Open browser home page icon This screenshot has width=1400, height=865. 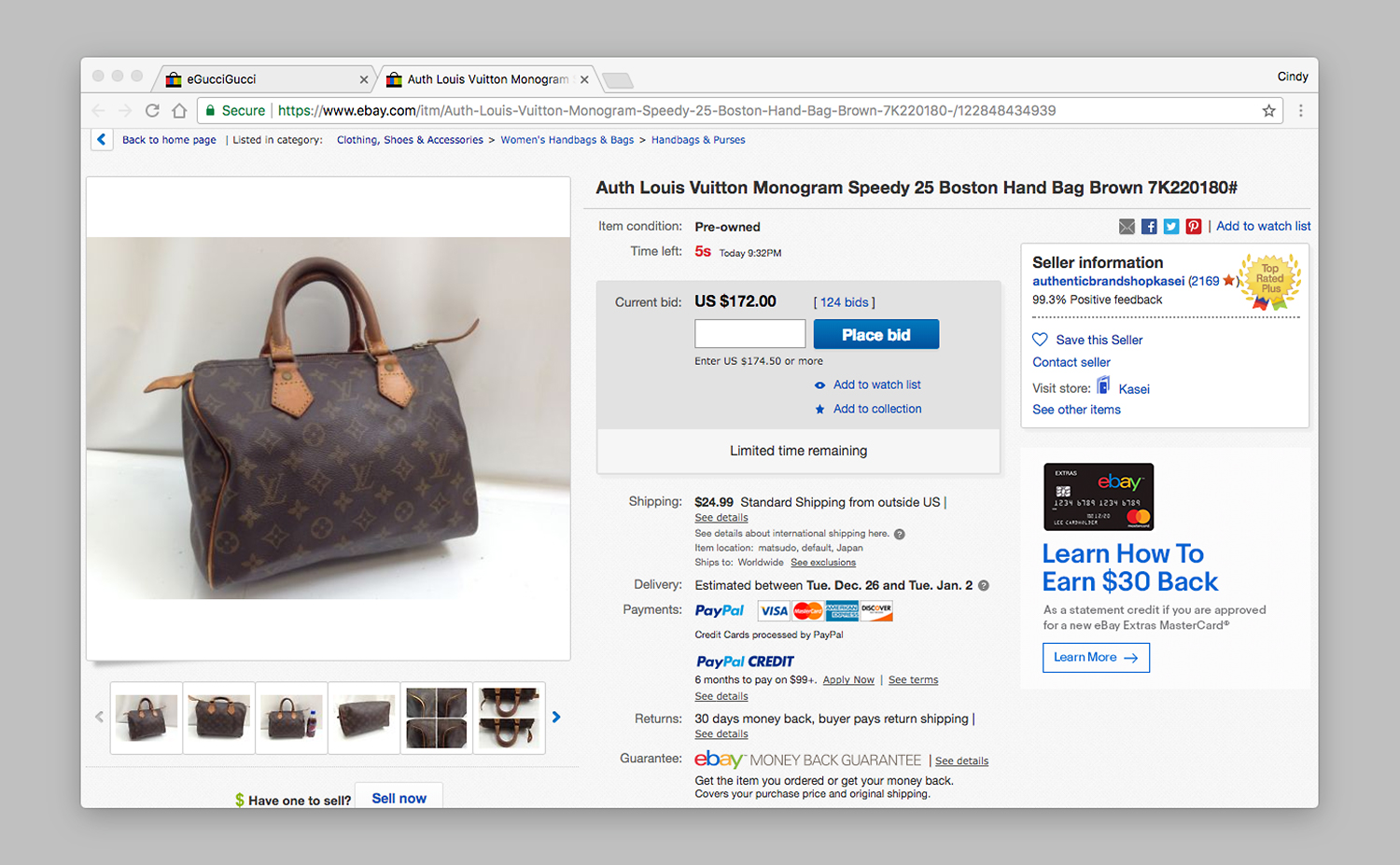(179, 111)
